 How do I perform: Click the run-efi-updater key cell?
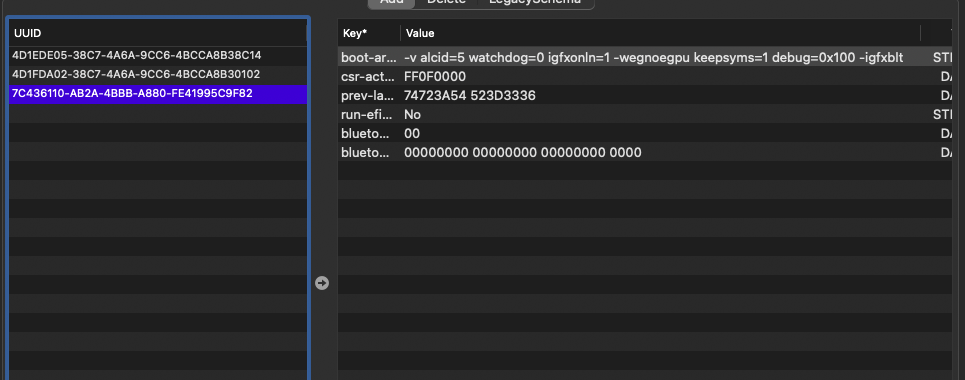pos(369,115)
